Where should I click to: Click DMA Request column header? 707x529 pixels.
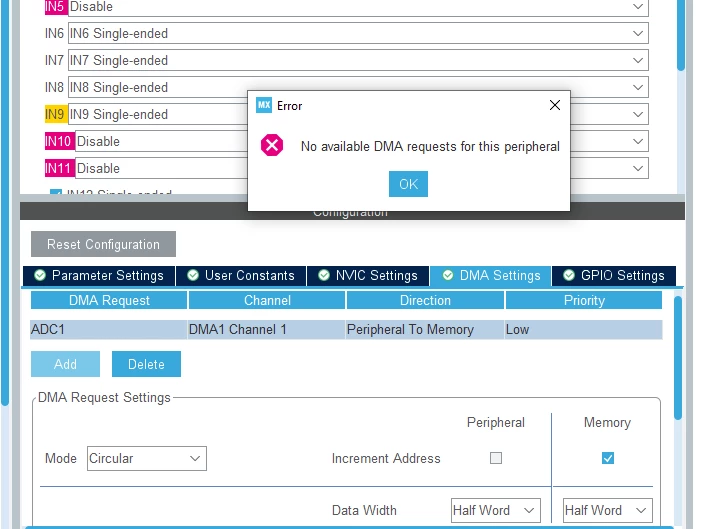point(109,300)
